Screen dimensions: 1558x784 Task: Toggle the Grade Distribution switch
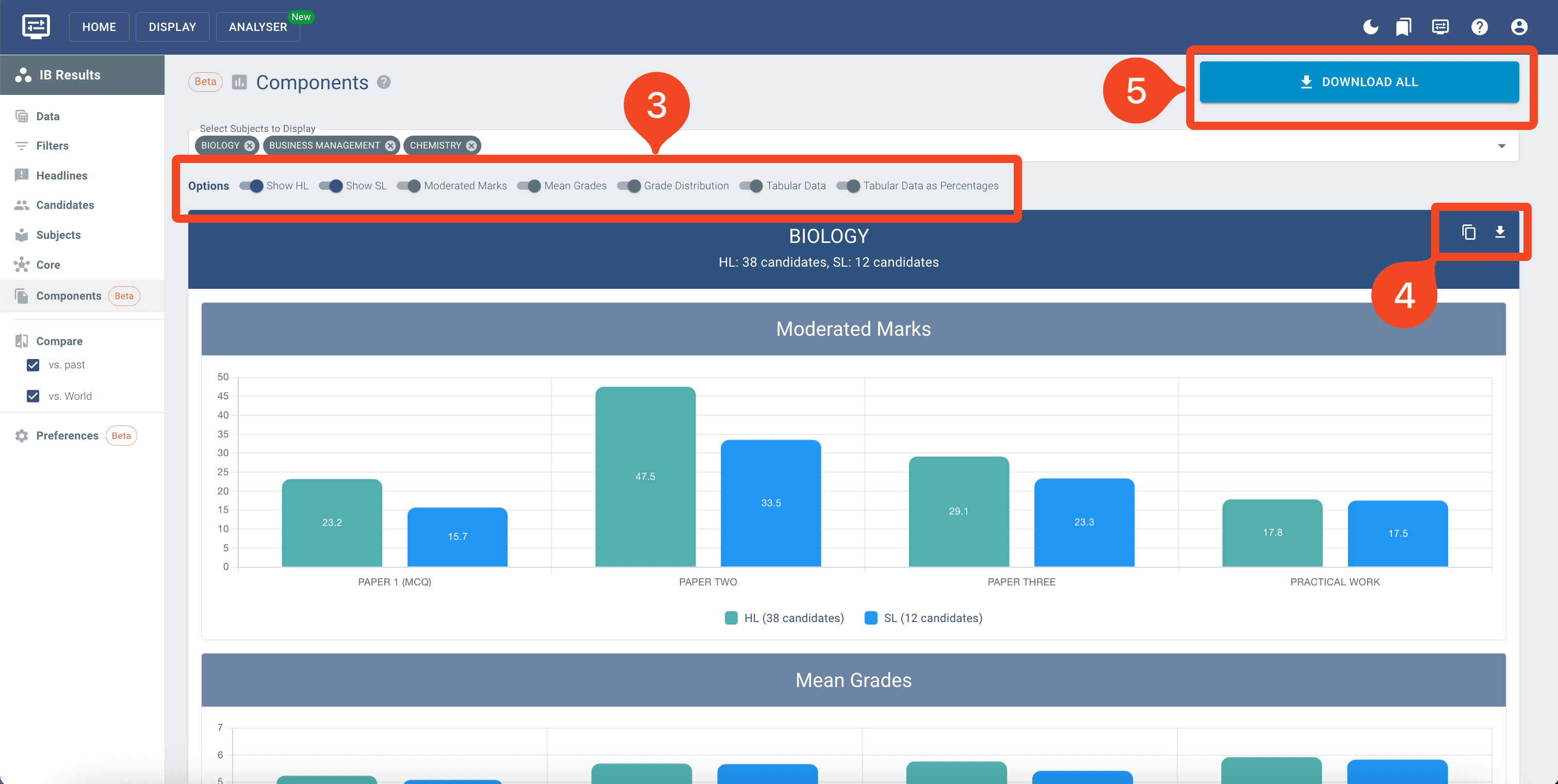629,186
